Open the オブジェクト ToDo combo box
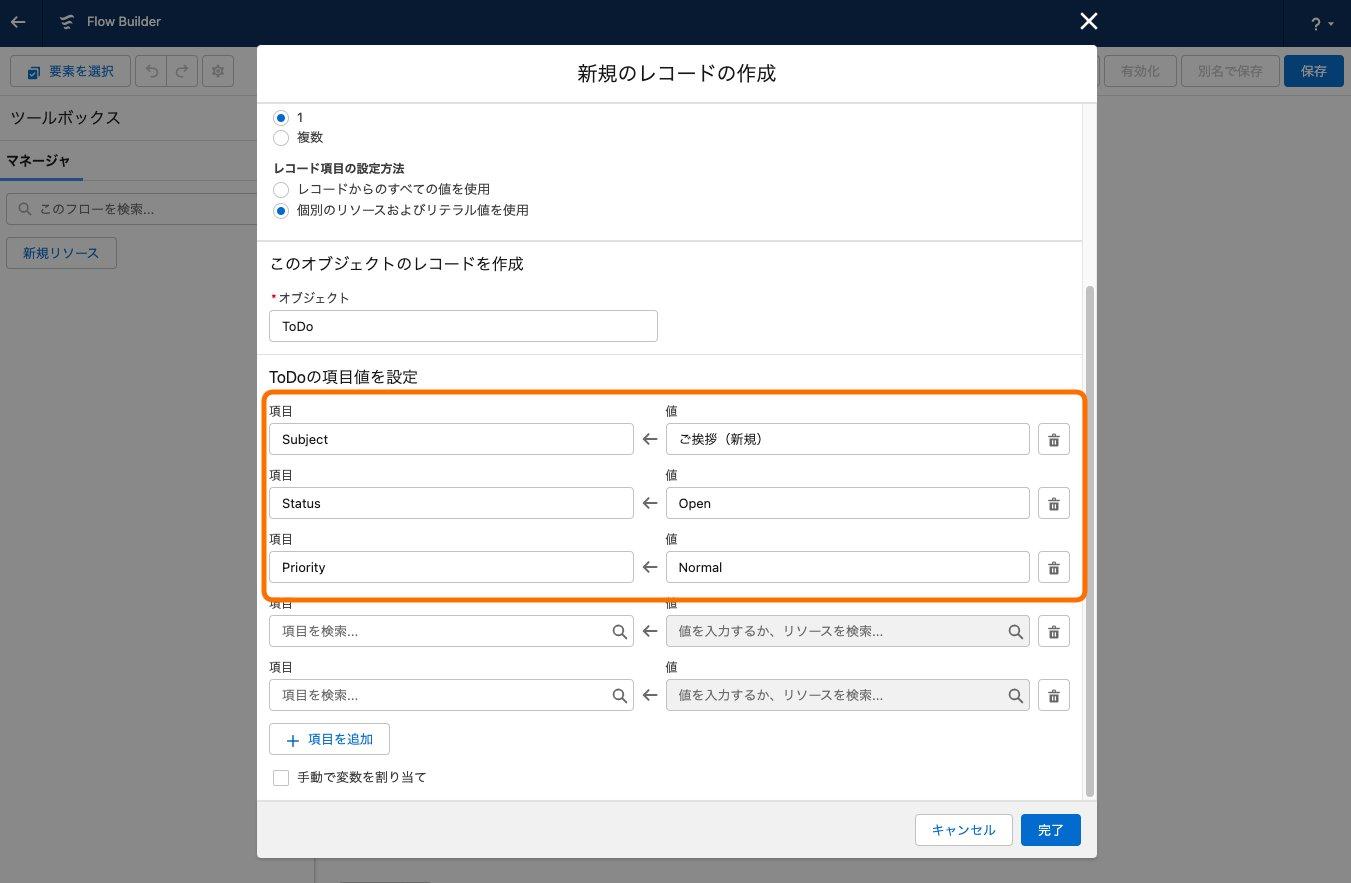1351x883 pixels. (463, 326)
